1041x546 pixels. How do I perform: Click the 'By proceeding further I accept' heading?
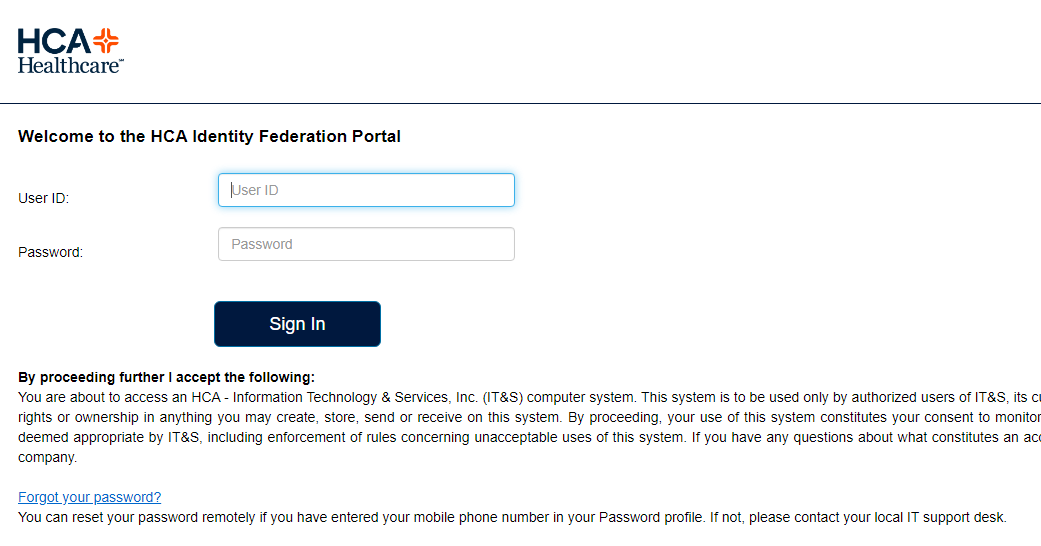click(x=167, y=377)
